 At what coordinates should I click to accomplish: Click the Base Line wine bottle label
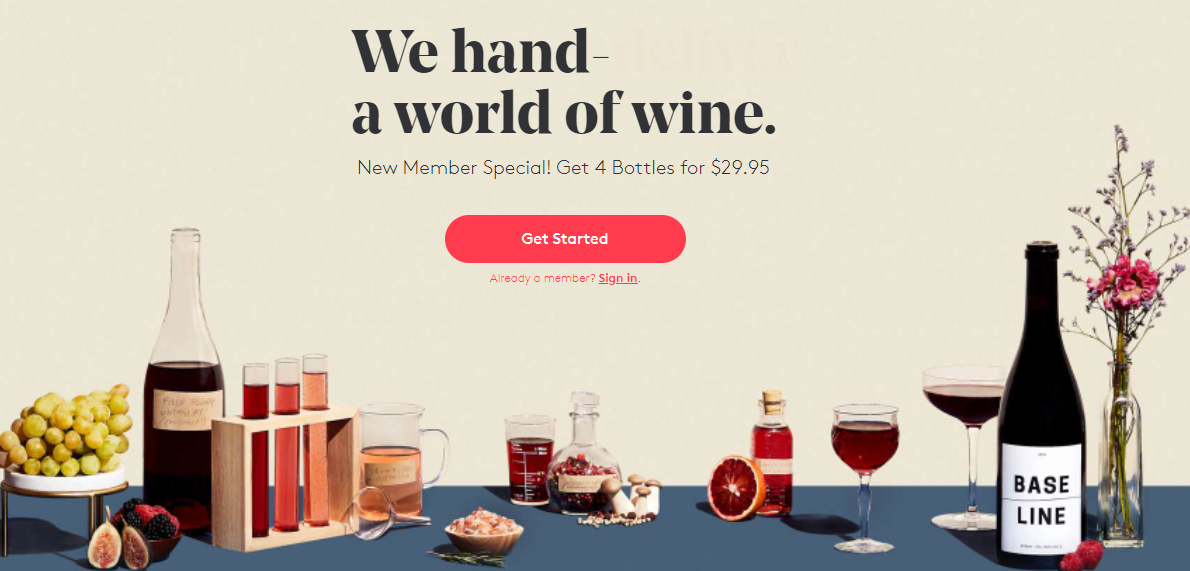tap(1040, 499)
